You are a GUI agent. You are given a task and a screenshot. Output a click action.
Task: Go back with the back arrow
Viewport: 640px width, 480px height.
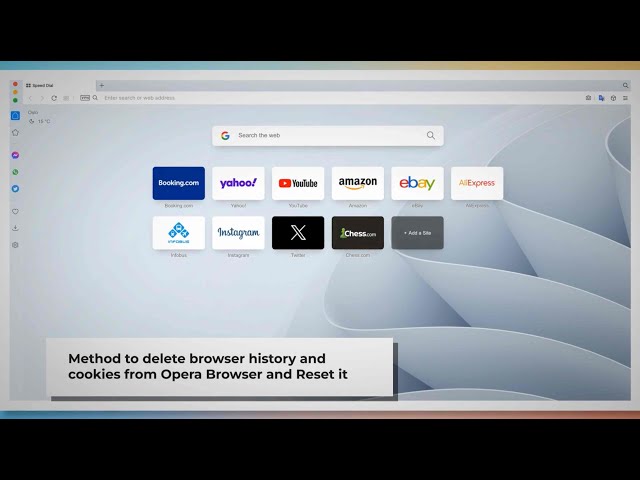tap(30, 98)
